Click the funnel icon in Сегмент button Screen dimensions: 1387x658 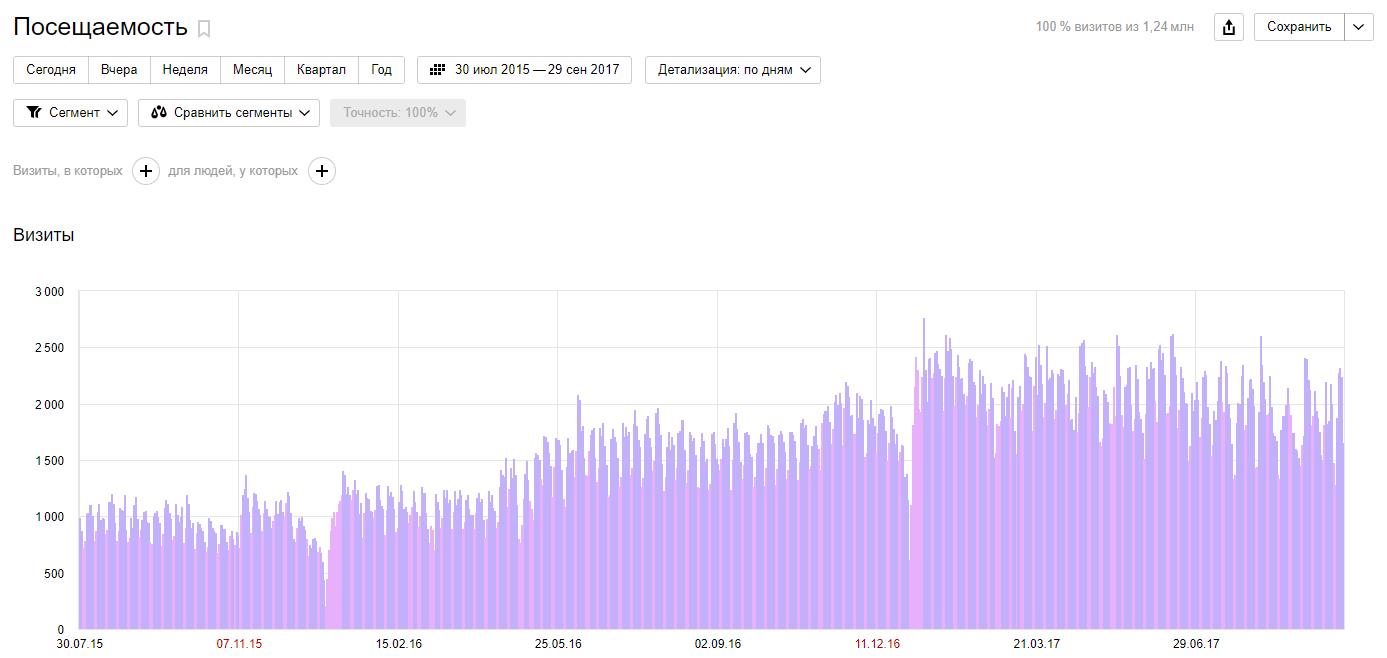pyautogui.click(x=34, y=113)
